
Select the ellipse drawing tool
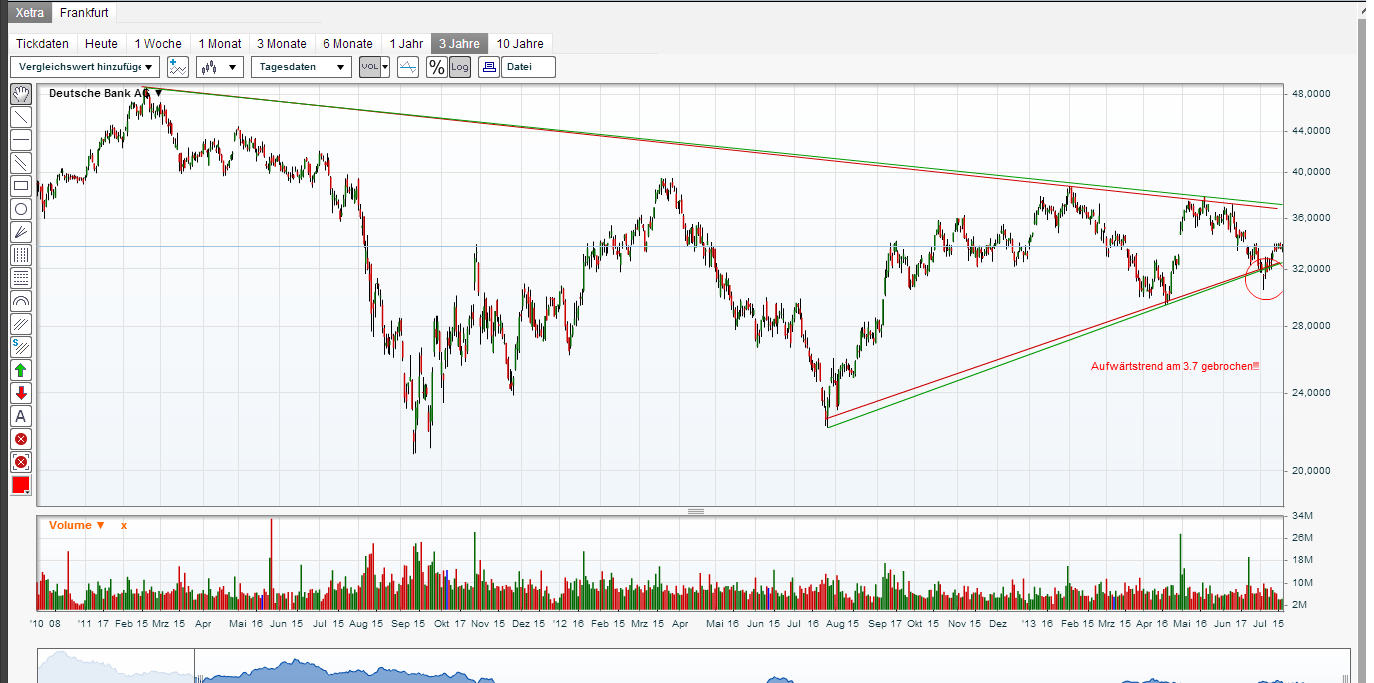20,209
